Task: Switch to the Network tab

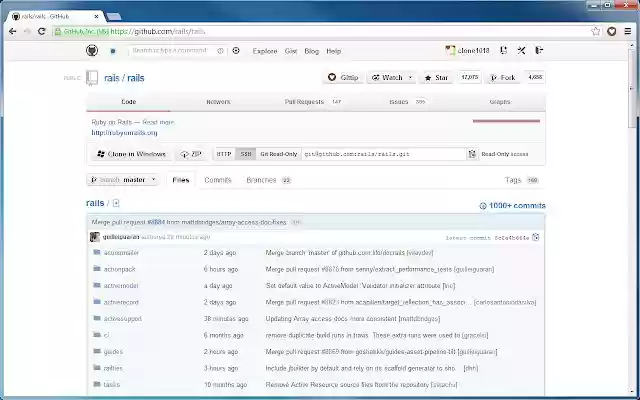Action: [x=218, y=102]
